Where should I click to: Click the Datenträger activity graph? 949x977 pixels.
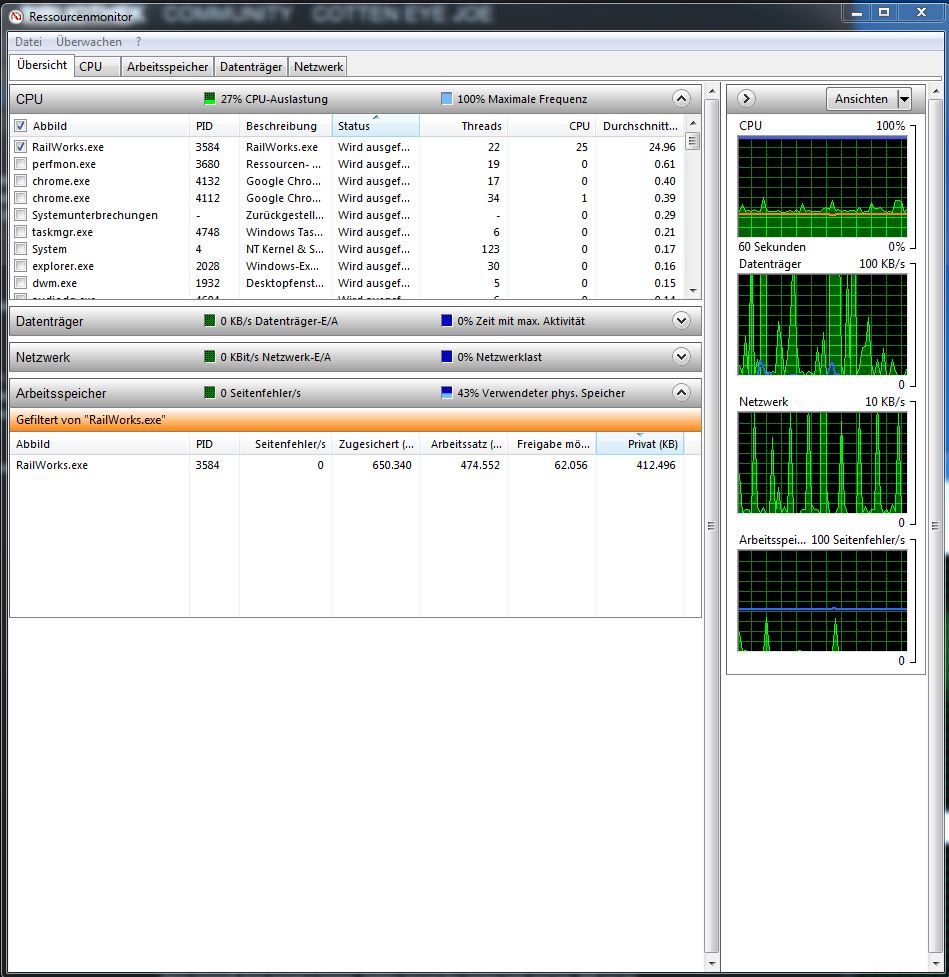[822, 325]
